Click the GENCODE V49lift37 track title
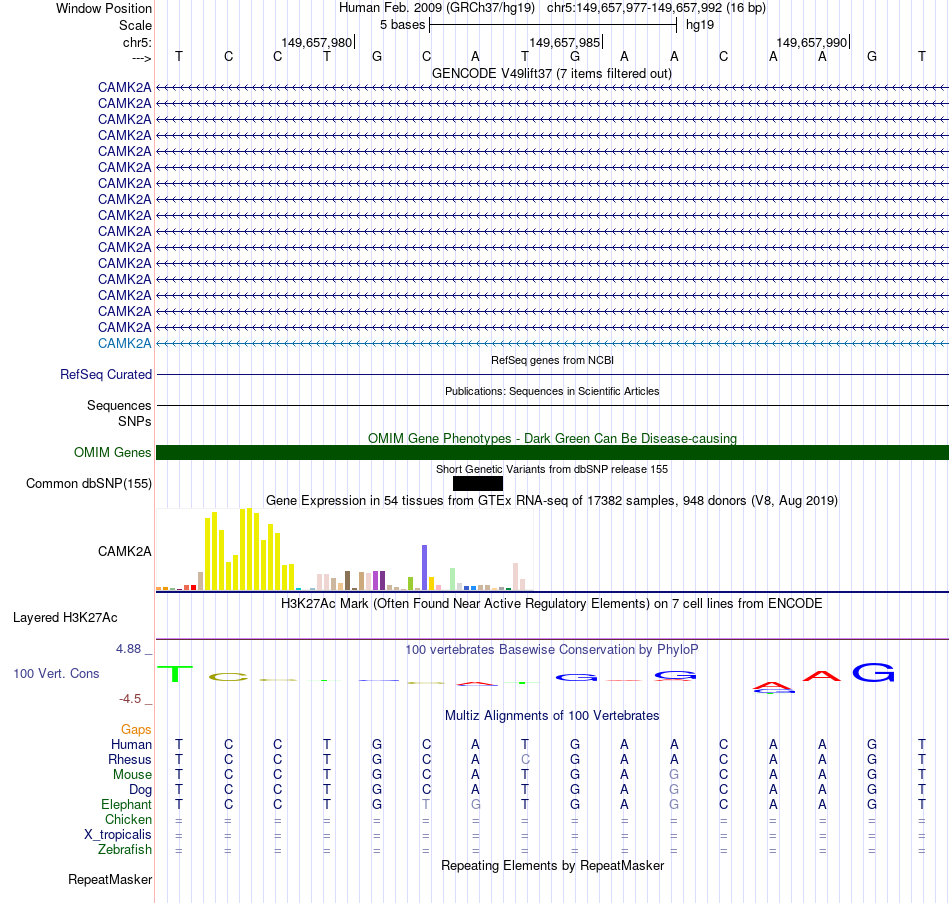This screenshot has height=903, width=950. click(x=551, y=73)
